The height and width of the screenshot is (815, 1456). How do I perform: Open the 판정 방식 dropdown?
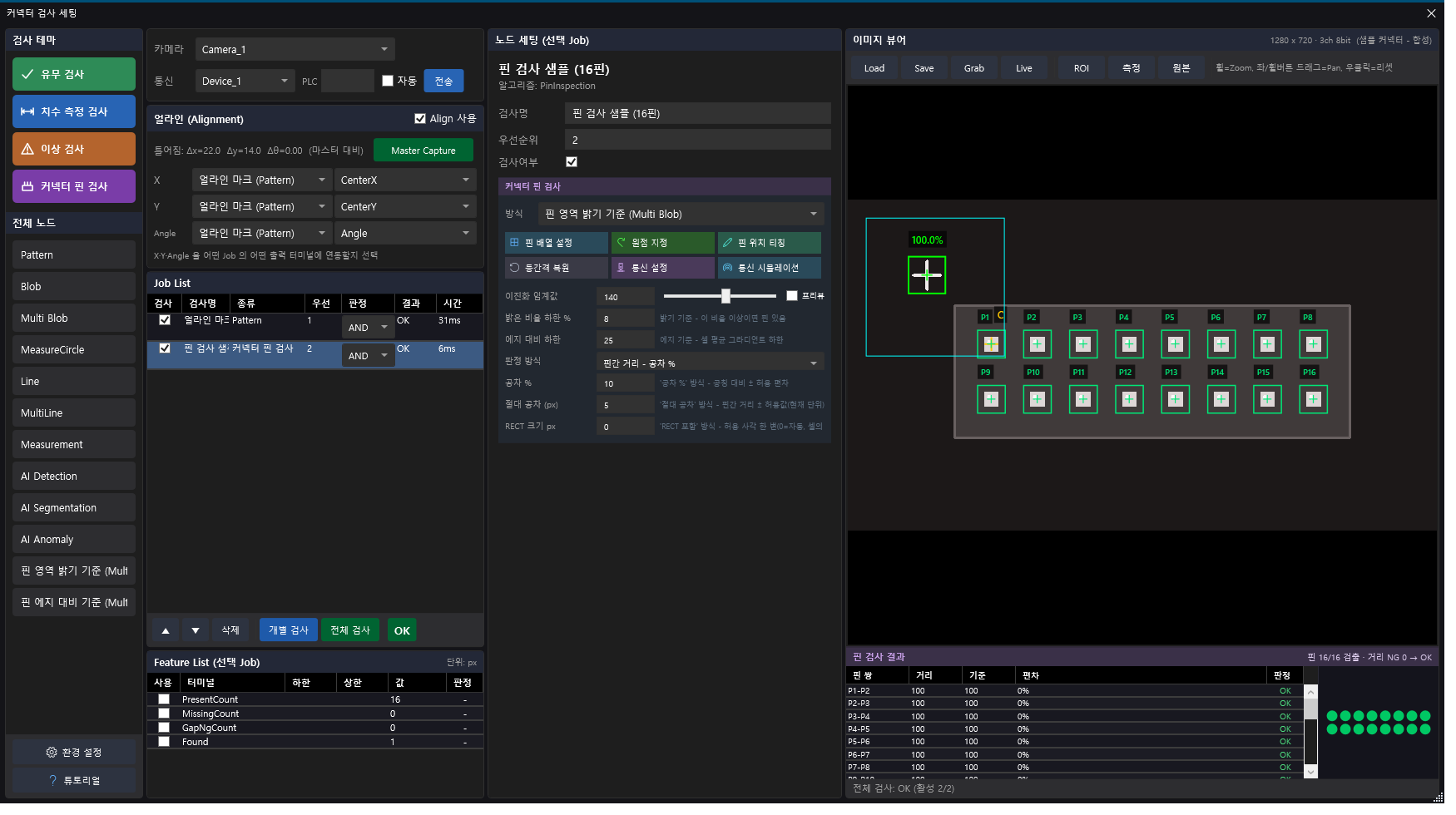coord(711,363)
